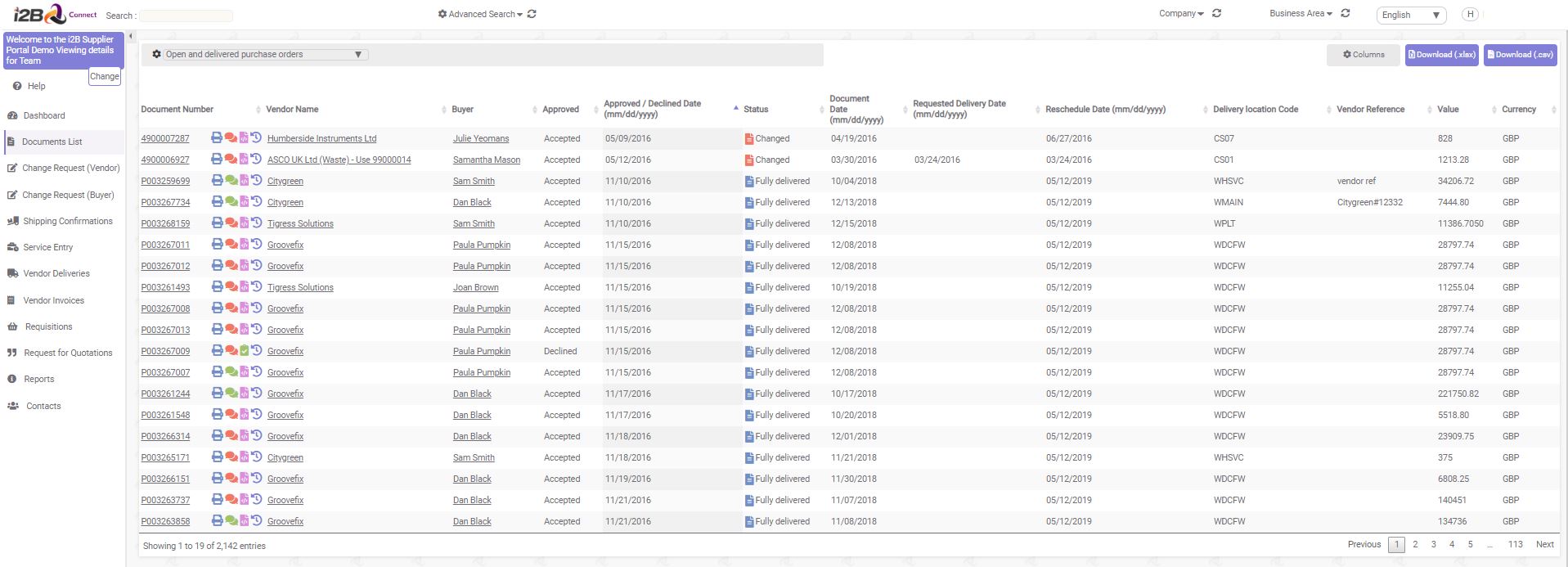This screenshot has height=567, width=1568.
Task: Collapse the left sidebar with arrow toggle
Action: [131, 36]
